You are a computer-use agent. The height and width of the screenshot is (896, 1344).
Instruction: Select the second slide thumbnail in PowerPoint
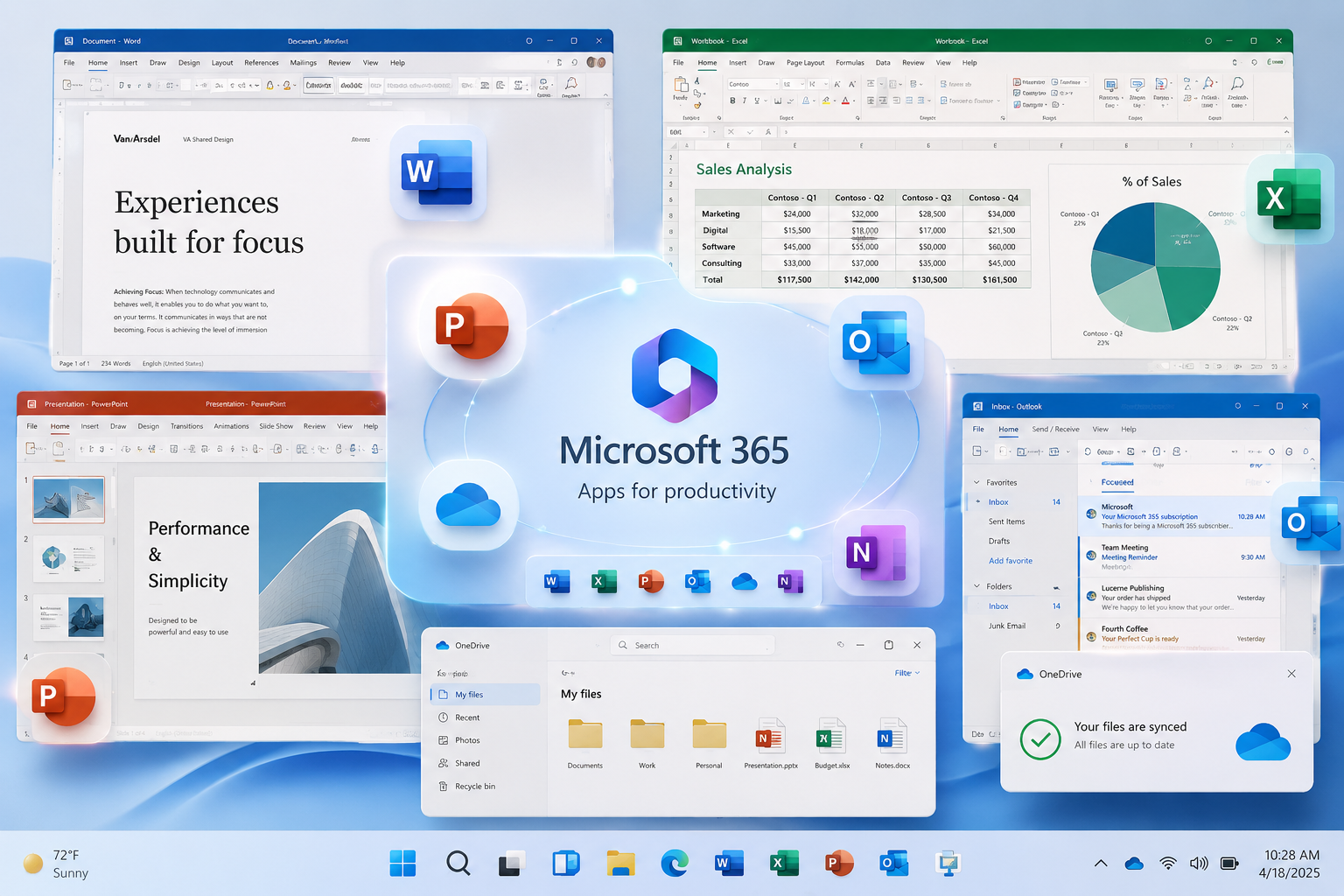pos(69,558)
